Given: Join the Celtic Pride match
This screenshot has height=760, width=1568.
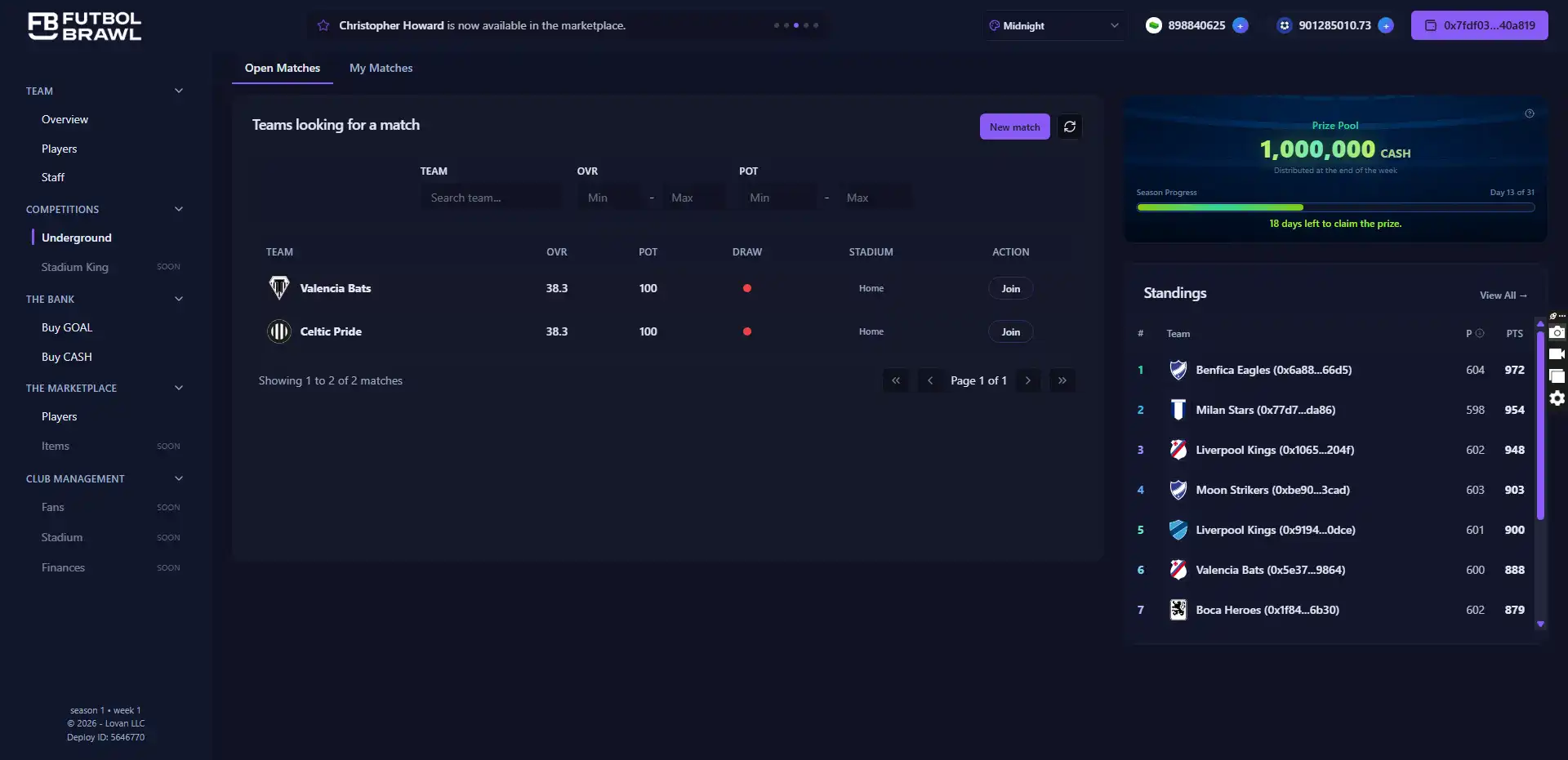Looking at the screenshot, I should (x=1010, y=331).
